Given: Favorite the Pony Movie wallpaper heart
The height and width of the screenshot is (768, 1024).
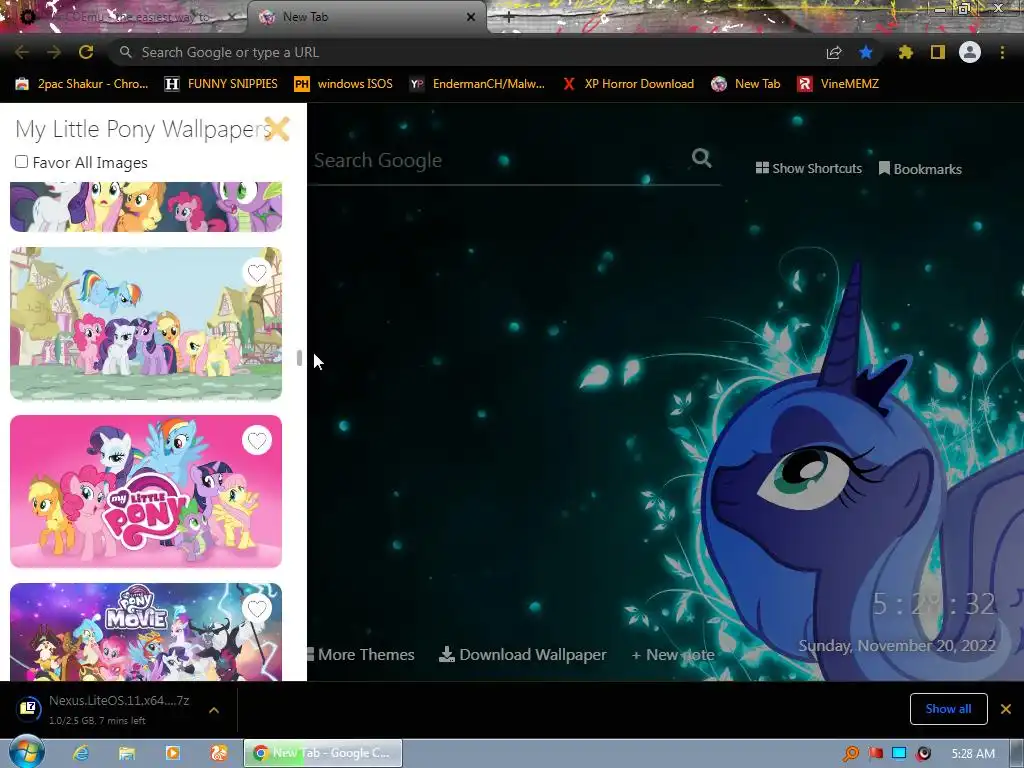Looking at the screenshot, I should (257, 609).
